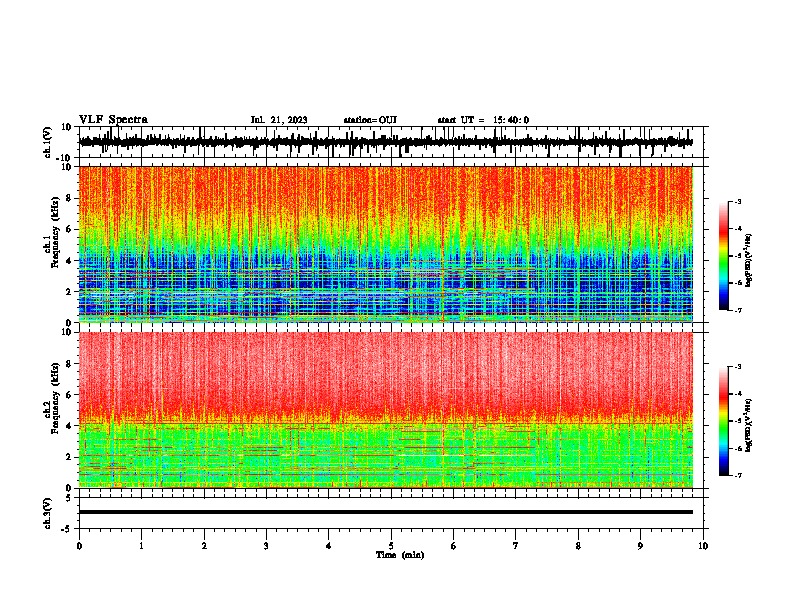Screen dimensions: 792x612
Task: Click the ch.1 voltage waveform trace
Action: (x=386, y=142)
